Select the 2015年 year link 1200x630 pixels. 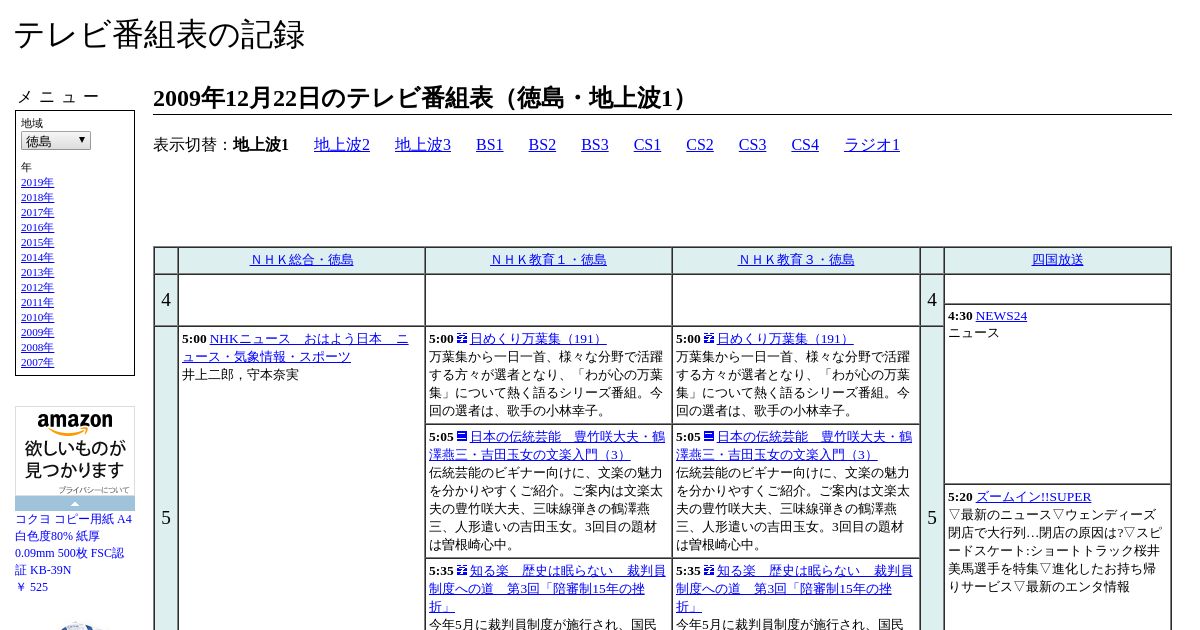(37, 242)
